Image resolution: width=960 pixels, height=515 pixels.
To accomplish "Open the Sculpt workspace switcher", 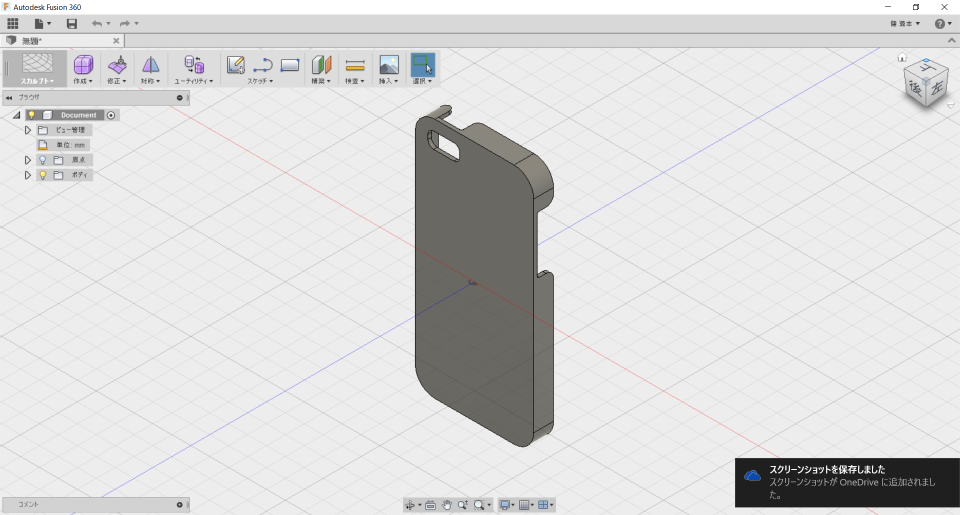I will [x=36, y=69].
